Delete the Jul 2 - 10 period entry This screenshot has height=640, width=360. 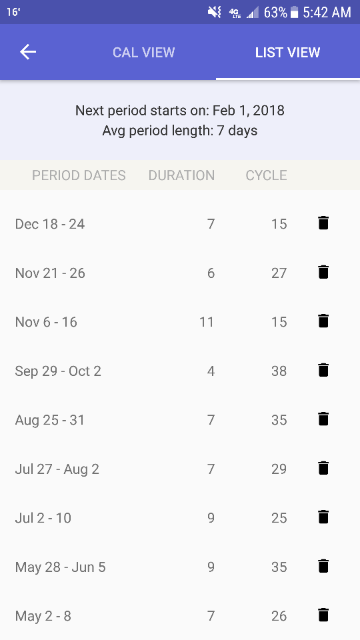323,517
